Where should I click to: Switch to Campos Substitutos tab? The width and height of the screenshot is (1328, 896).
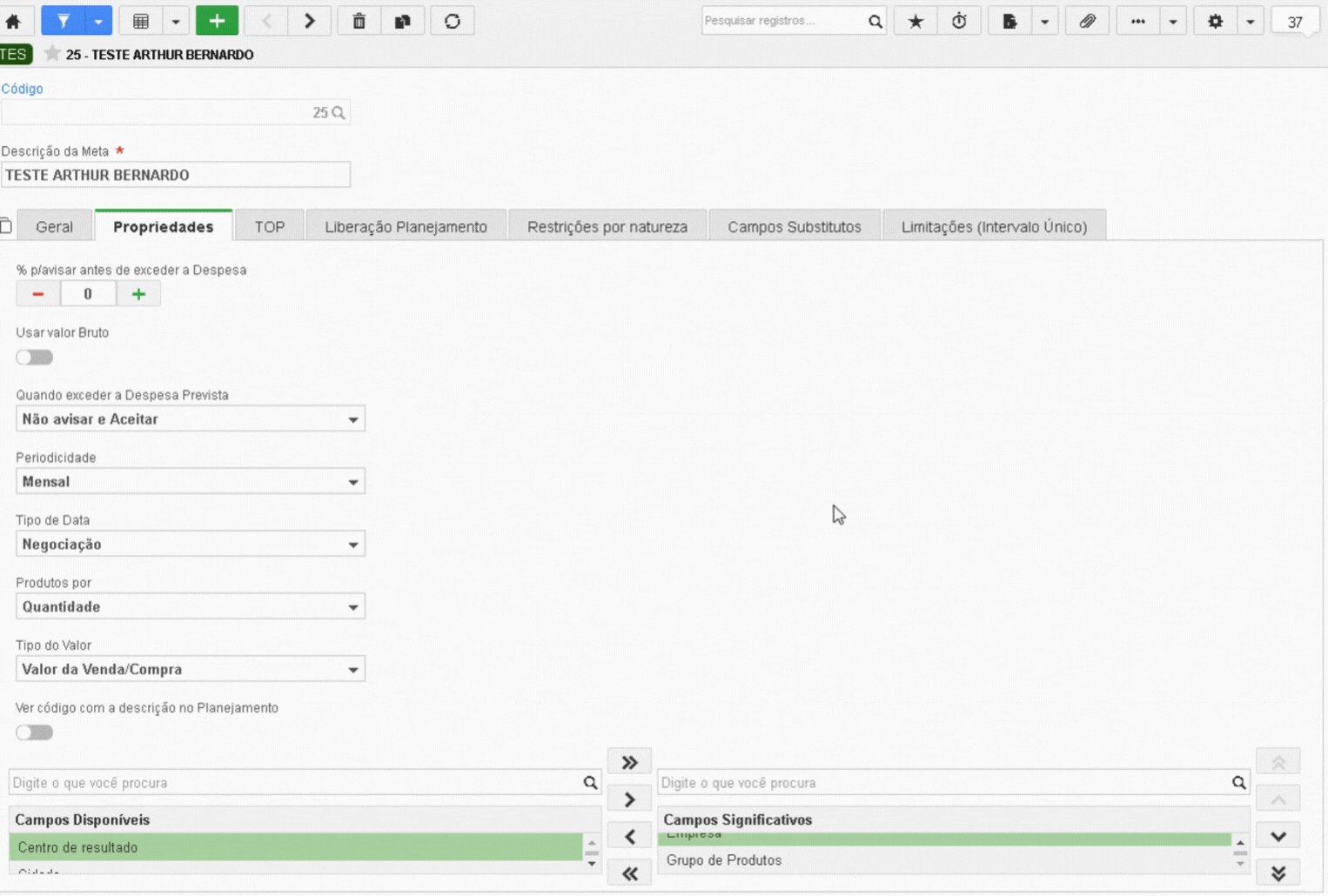pyautogui.click(x=795, y=226)
